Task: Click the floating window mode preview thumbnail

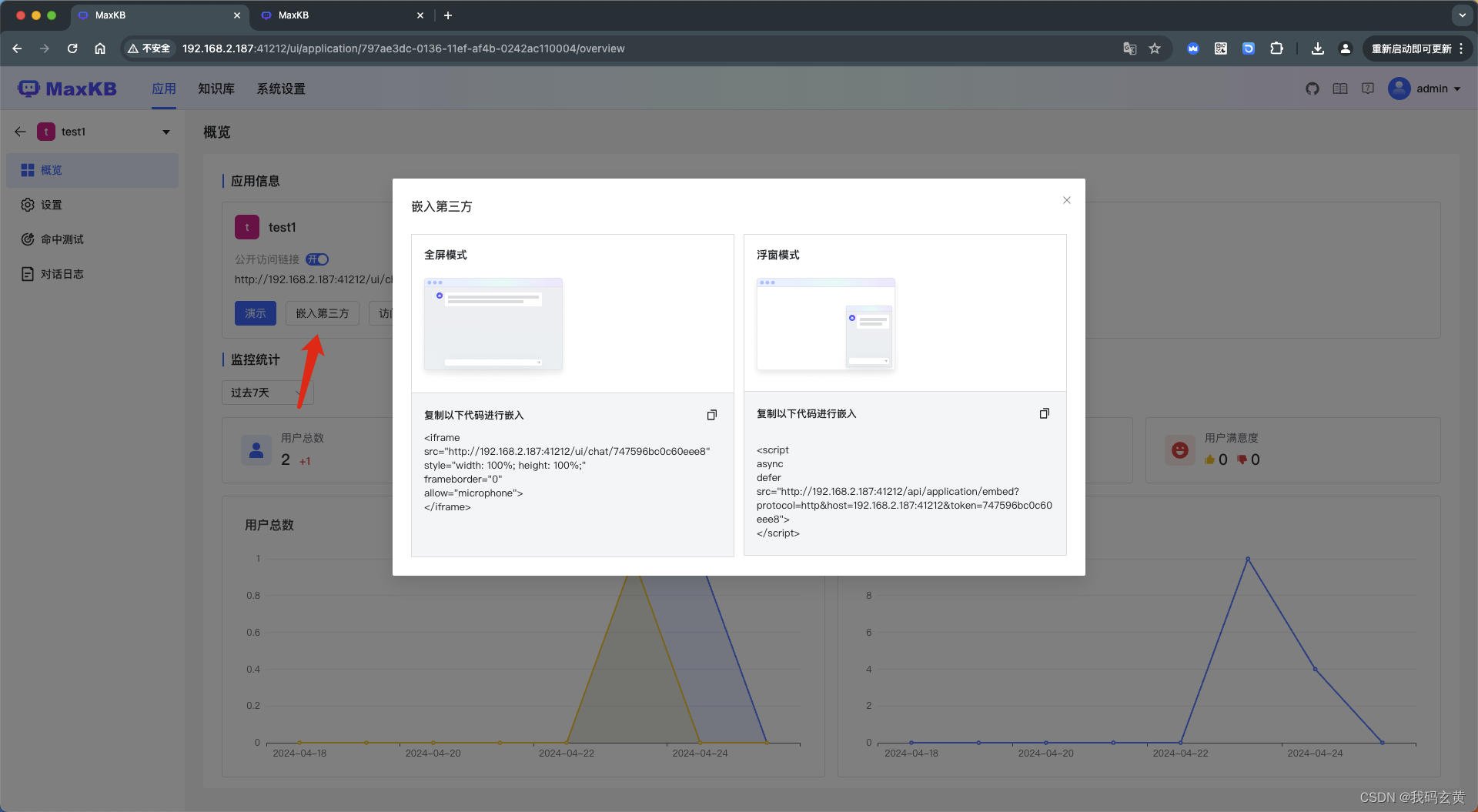Action: [826, 324]
